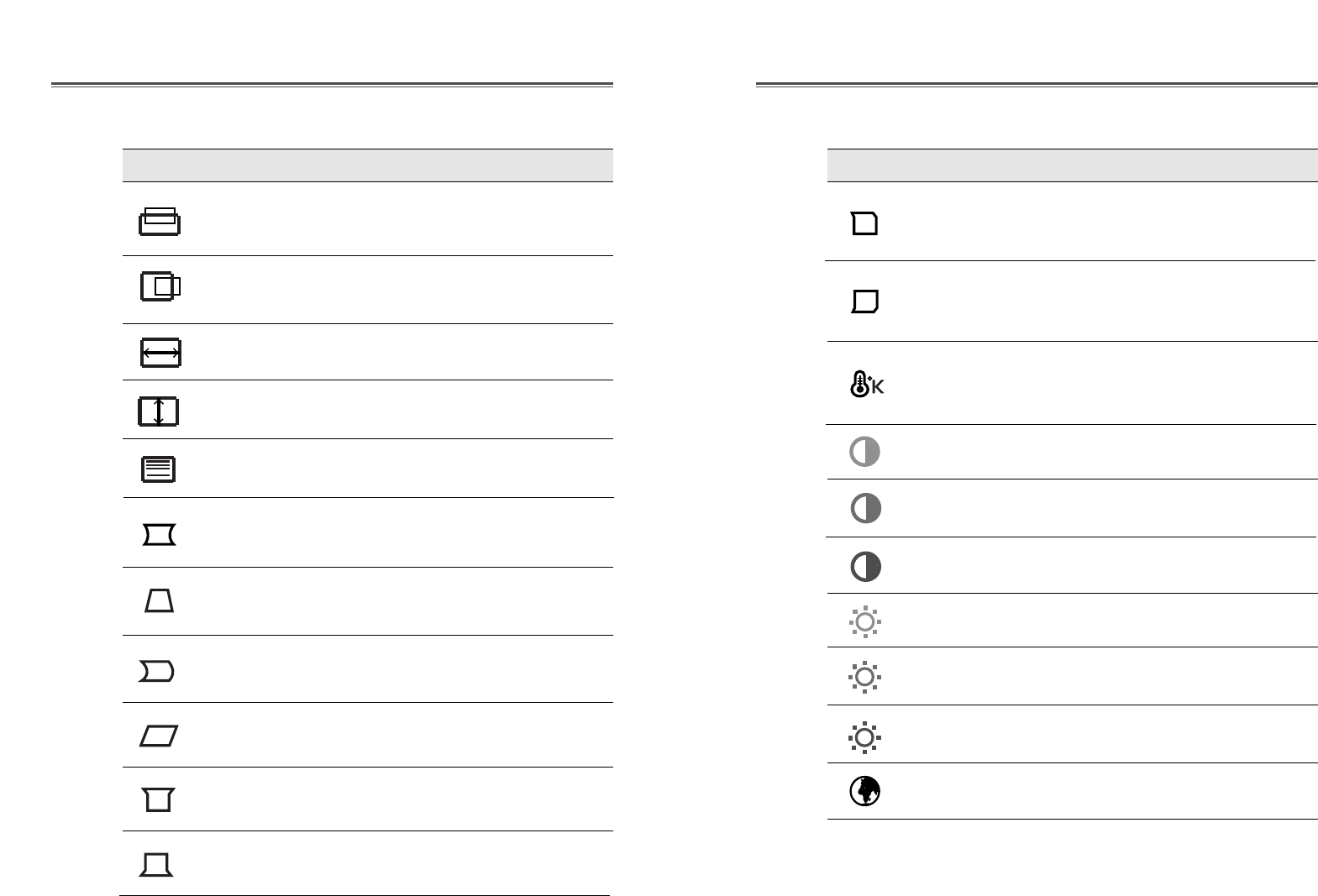Select the trapezoid correction icon
This screenshot has height=896, width=1318.
tap(160, 600)
